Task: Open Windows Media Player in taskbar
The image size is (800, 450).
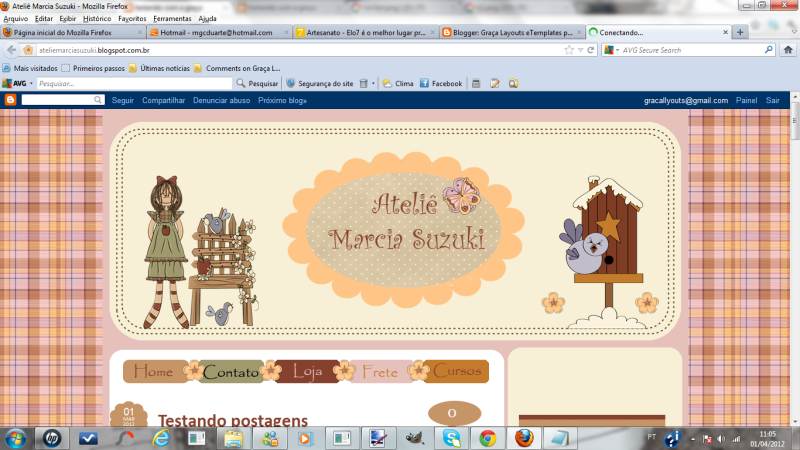Action: pos(306,438)
